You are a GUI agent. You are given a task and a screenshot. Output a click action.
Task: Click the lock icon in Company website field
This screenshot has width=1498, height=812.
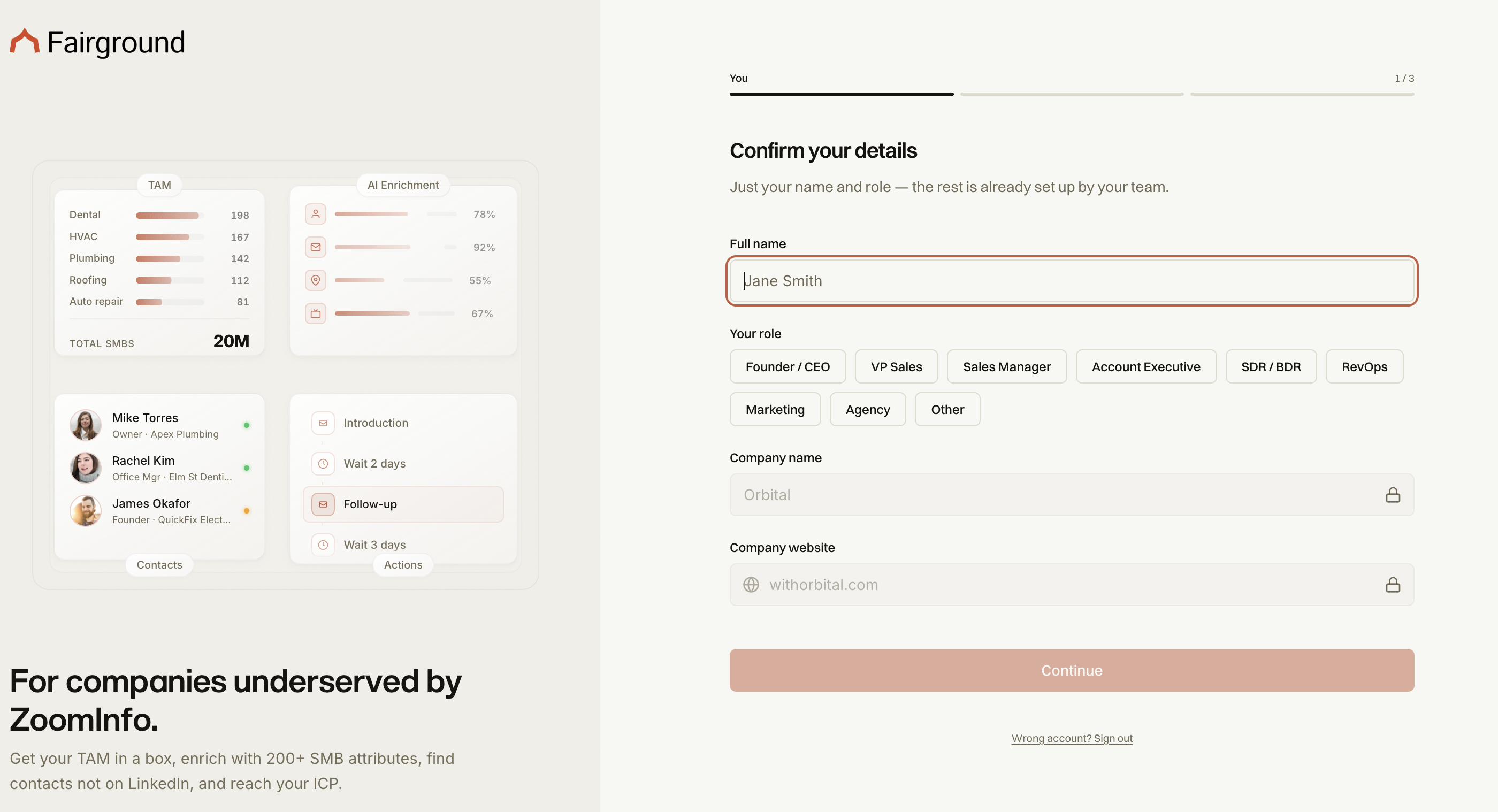[x=1393, y=585]
